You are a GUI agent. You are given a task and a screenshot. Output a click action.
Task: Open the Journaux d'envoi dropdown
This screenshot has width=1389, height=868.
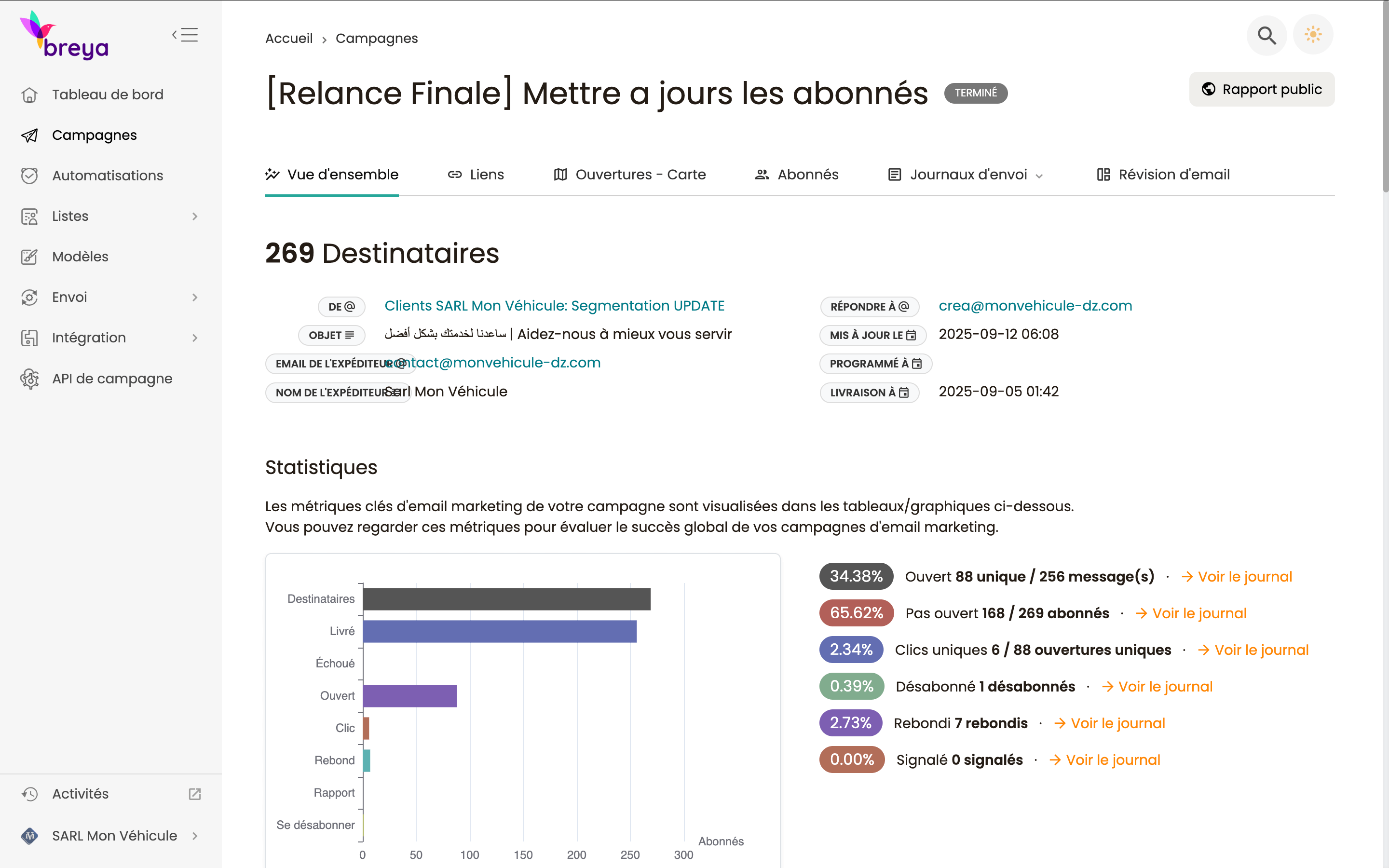tap(966, 175)
